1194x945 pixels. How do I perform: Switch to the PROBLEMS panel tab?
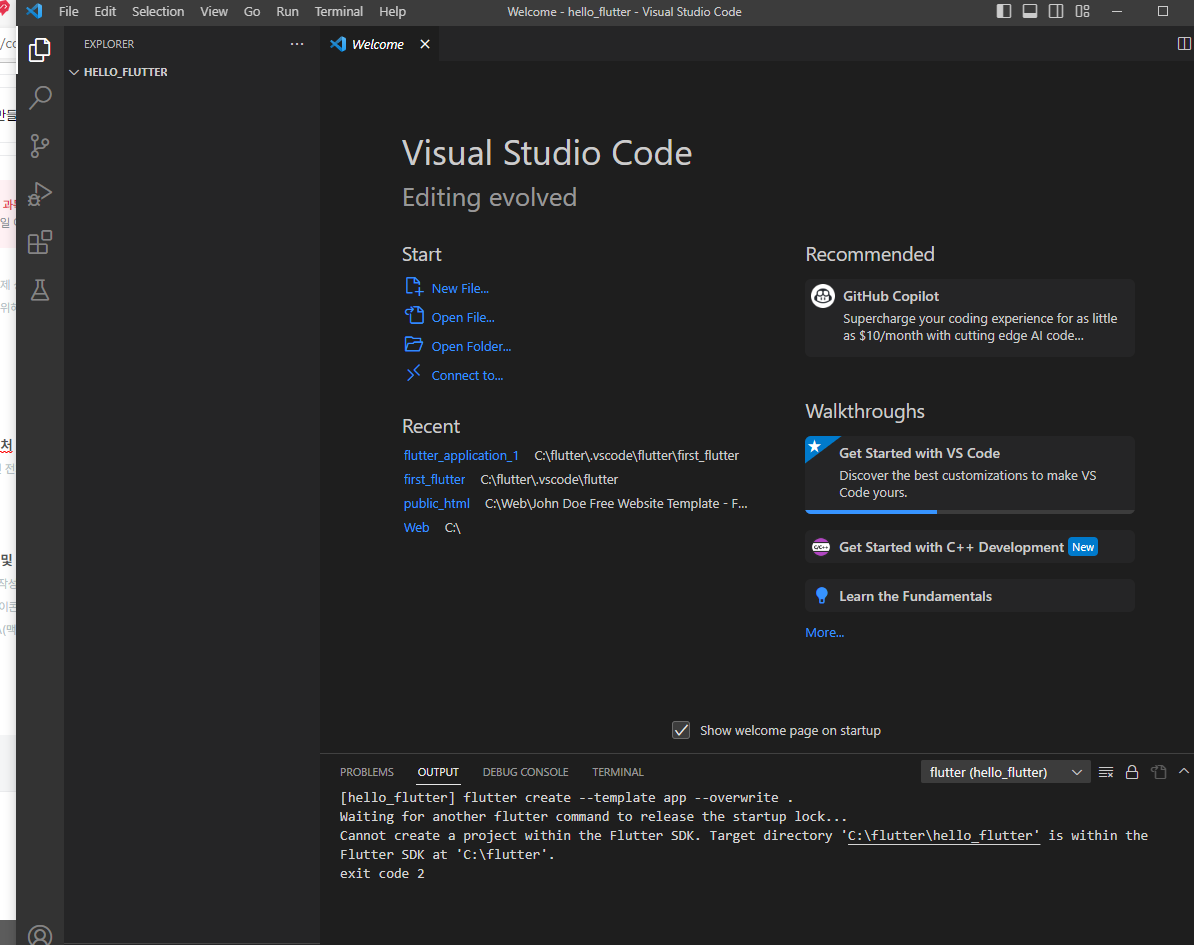point(366,772)
